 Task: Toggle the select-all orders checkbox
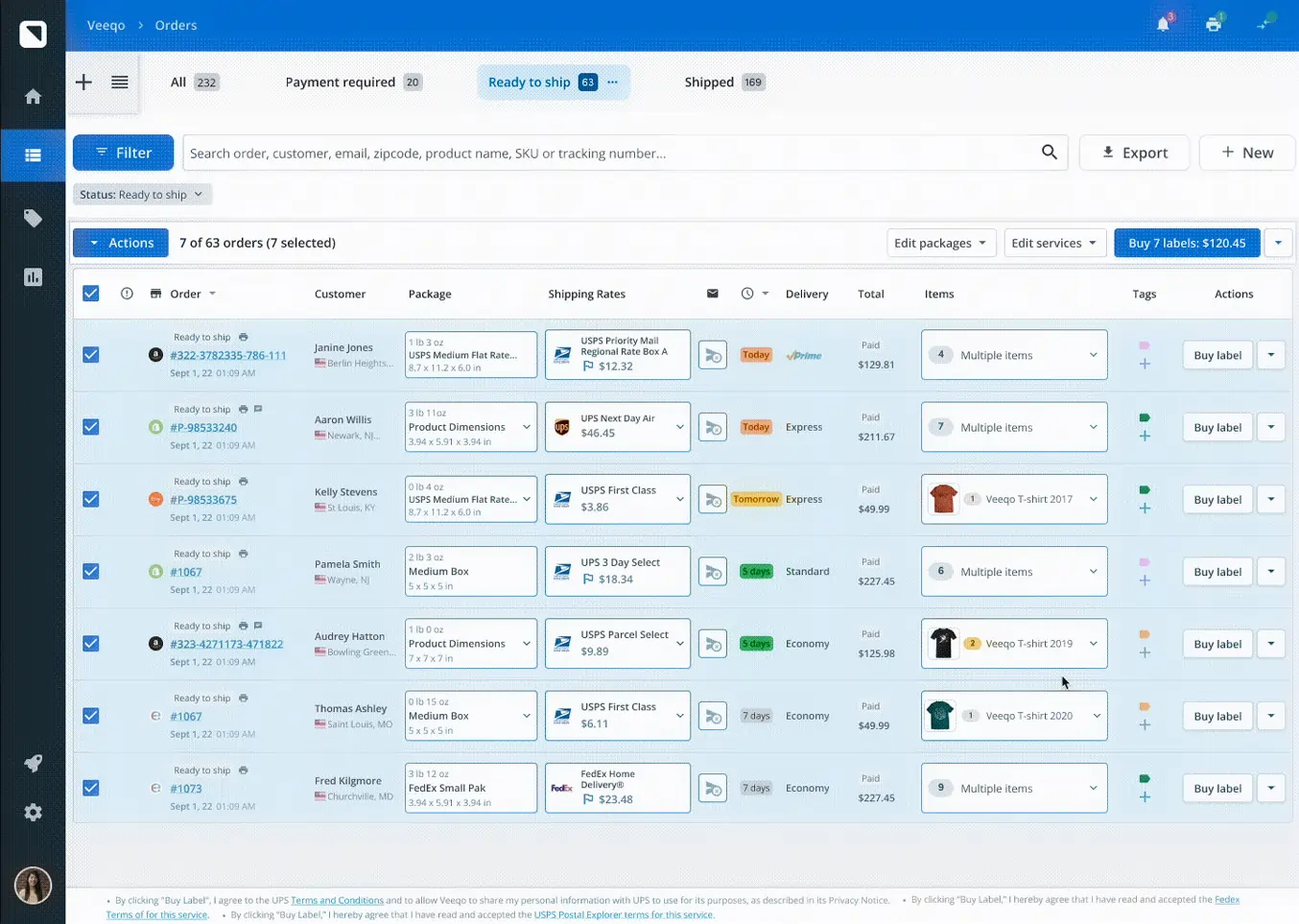click(91, 294)
